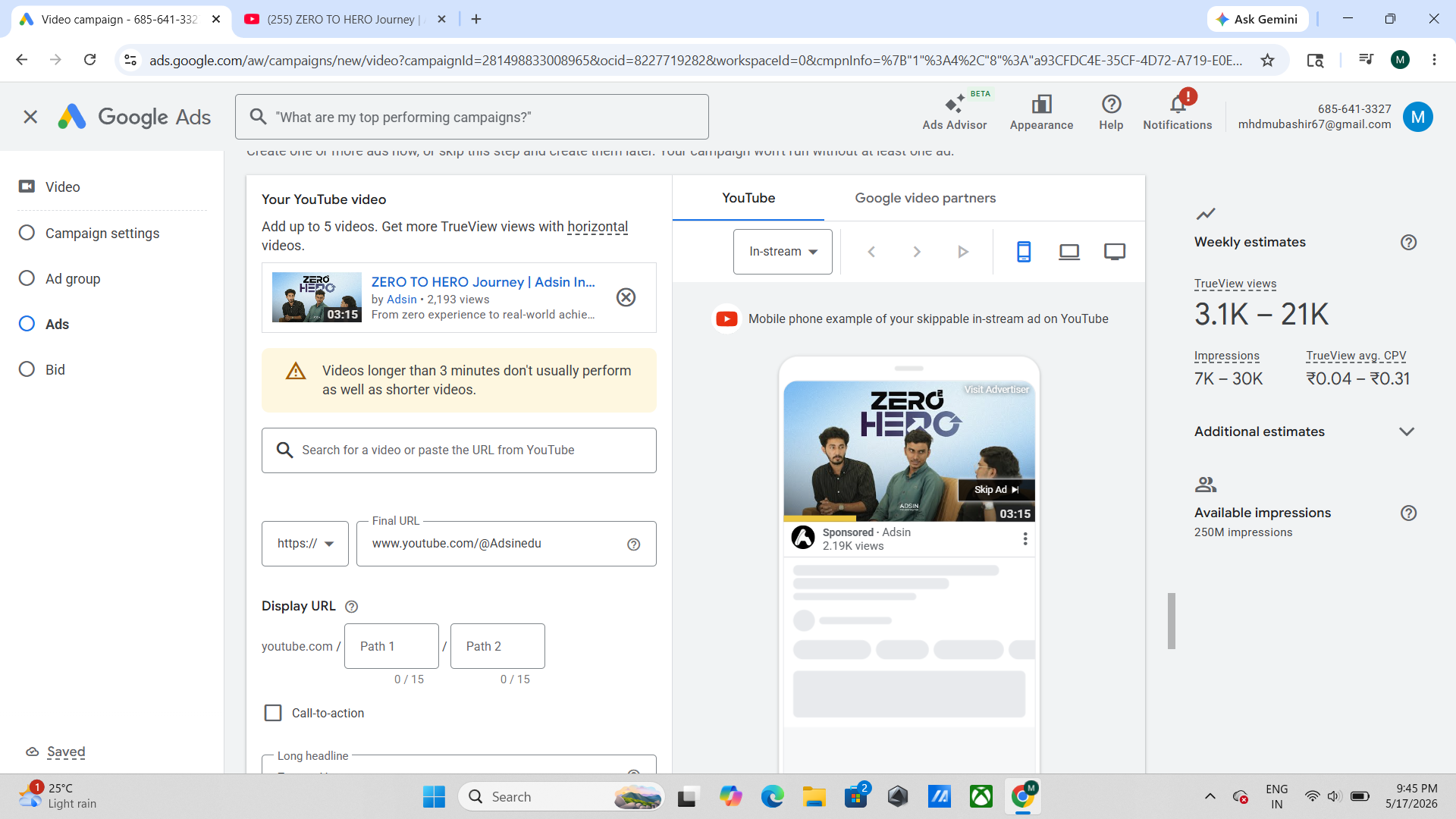1456x819 pixels.
Task: Open the https:// protocol dropdown
Action: (x=305, y=544)
